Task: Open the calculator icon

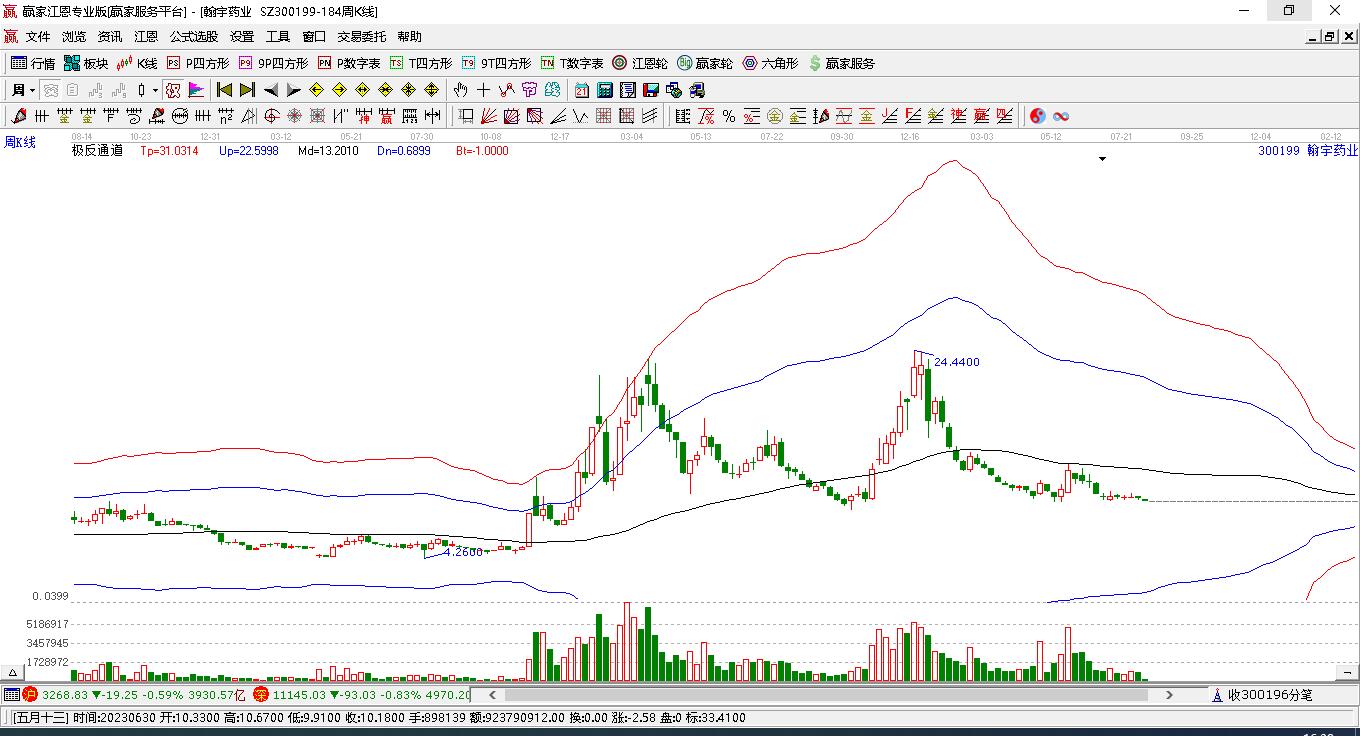Action: tap(604, 89)
